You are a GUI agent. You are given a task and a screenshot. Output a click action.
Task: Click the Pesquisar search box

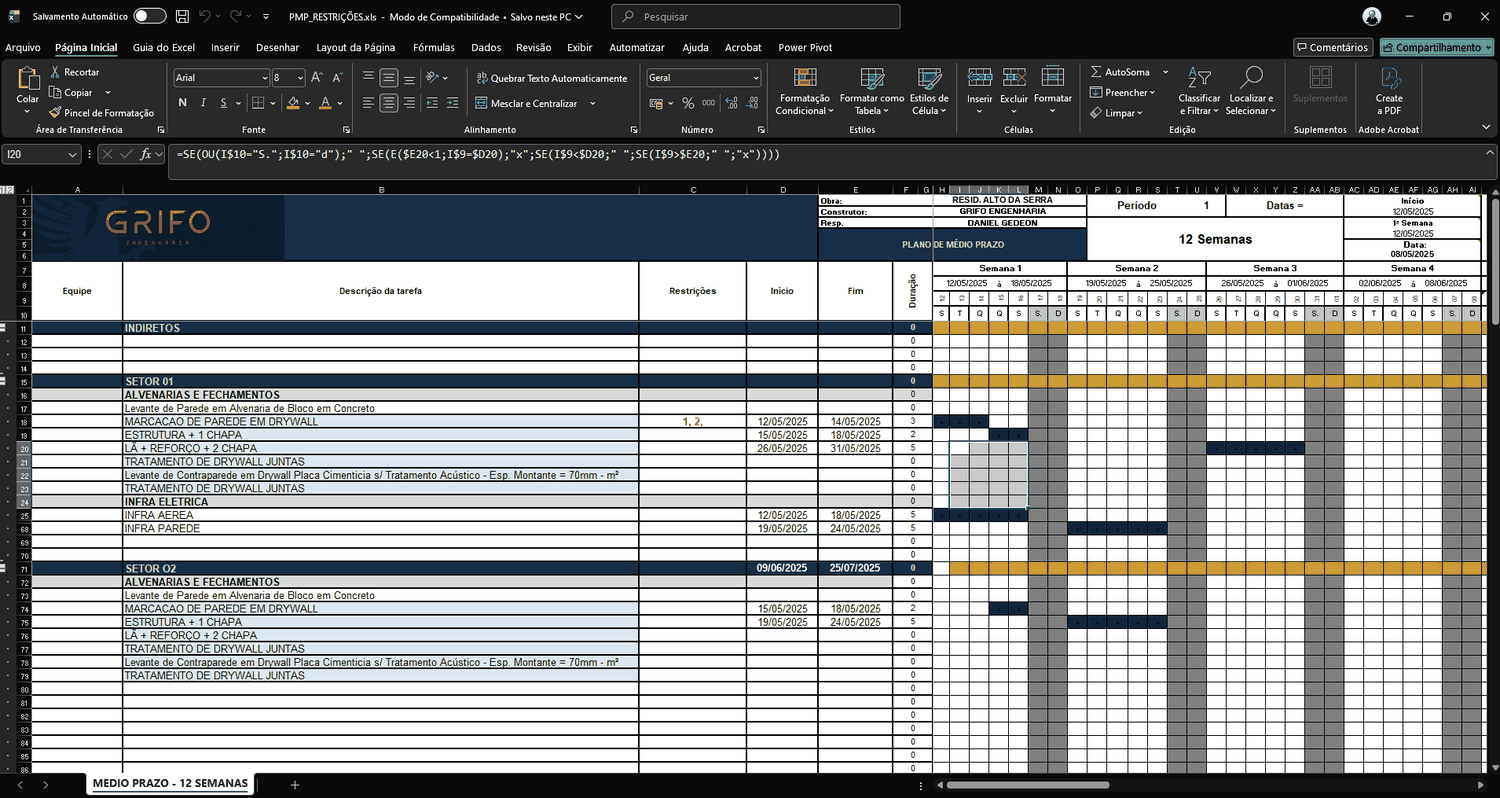(x=755, y=17)
